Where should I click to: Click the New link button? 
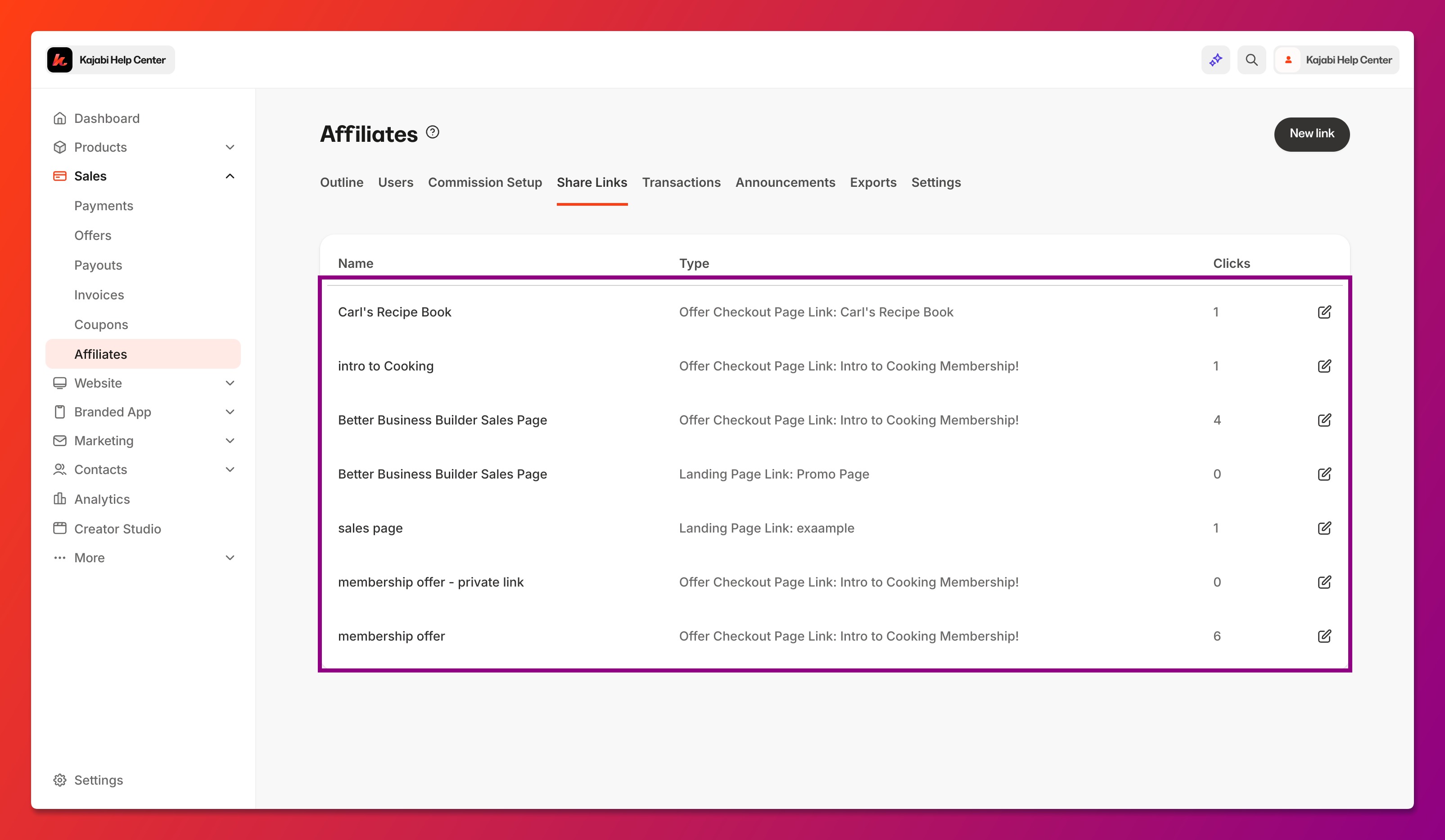[1311, 134]
